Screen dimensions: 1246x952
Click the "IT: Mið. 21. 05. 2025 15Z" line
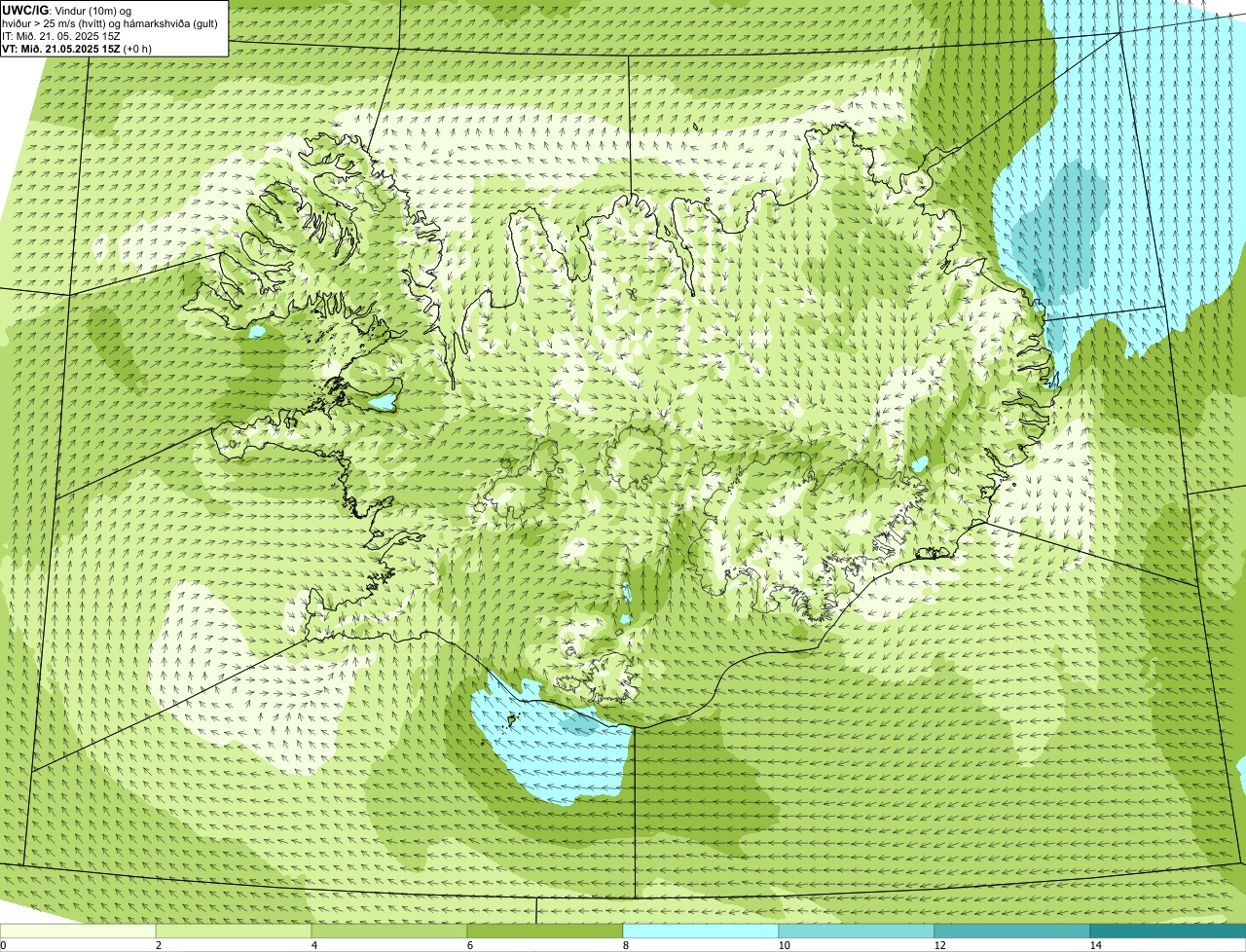pos(61,36)
